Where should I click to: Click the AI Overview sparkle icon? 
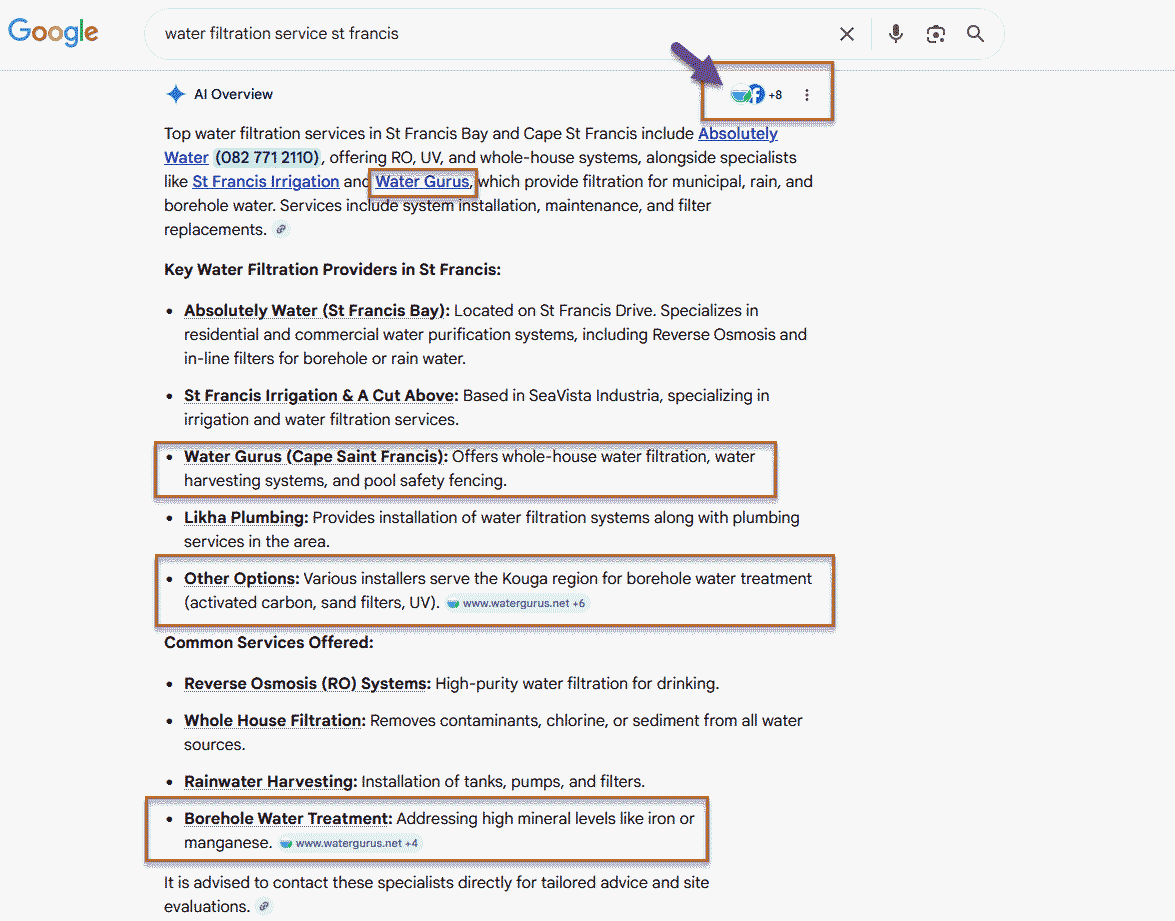(175, 93)
